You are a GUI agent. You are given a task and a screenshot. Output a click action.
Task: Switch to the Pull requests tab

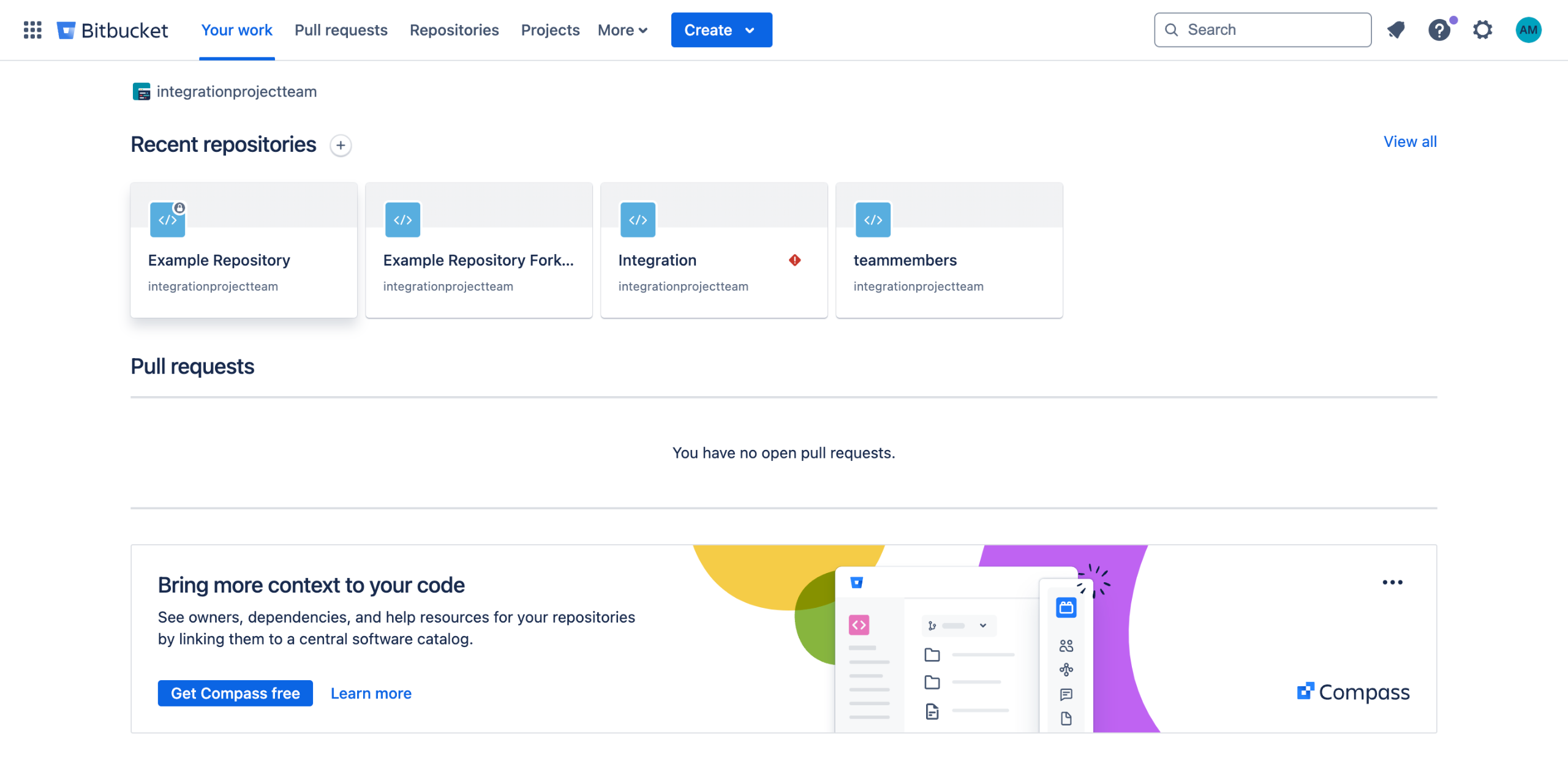341,29
